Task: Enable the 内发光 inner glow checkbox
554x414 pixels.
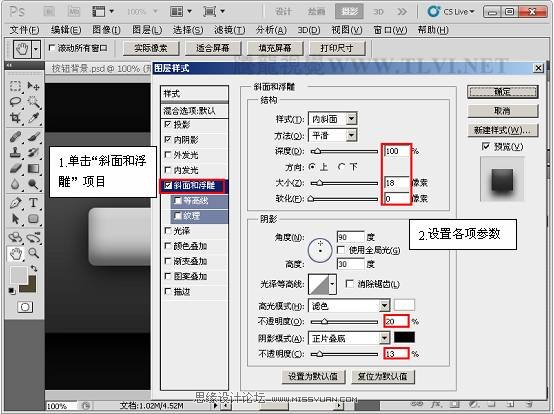Action: click(168, 170)
